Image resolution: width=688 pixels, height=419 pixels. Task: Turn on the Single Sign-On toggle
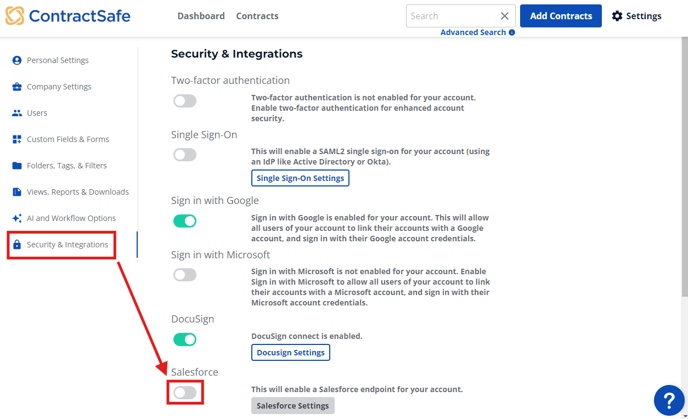(185, 154)
